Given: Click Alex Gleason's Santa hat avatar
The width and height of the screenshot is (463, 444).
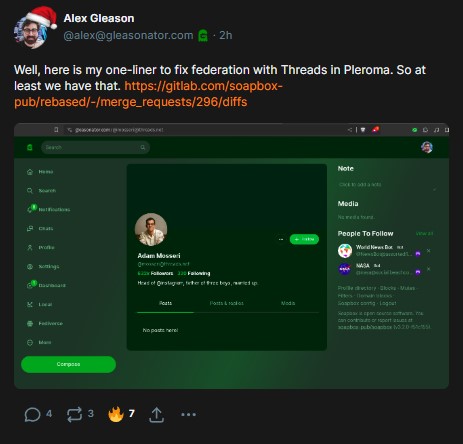Looking at the screenshot, I should click(34, 28).
